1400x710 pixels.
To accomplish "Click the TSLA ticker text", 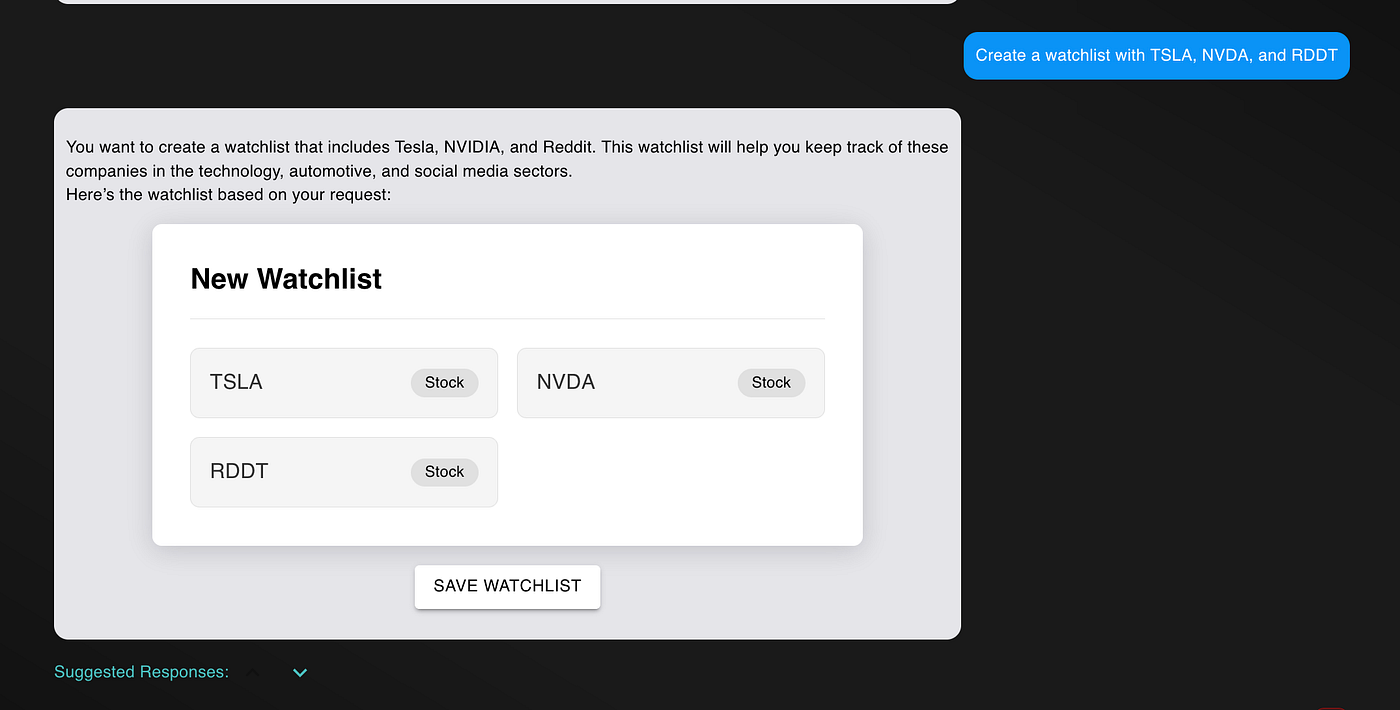I will pos(236,382).
